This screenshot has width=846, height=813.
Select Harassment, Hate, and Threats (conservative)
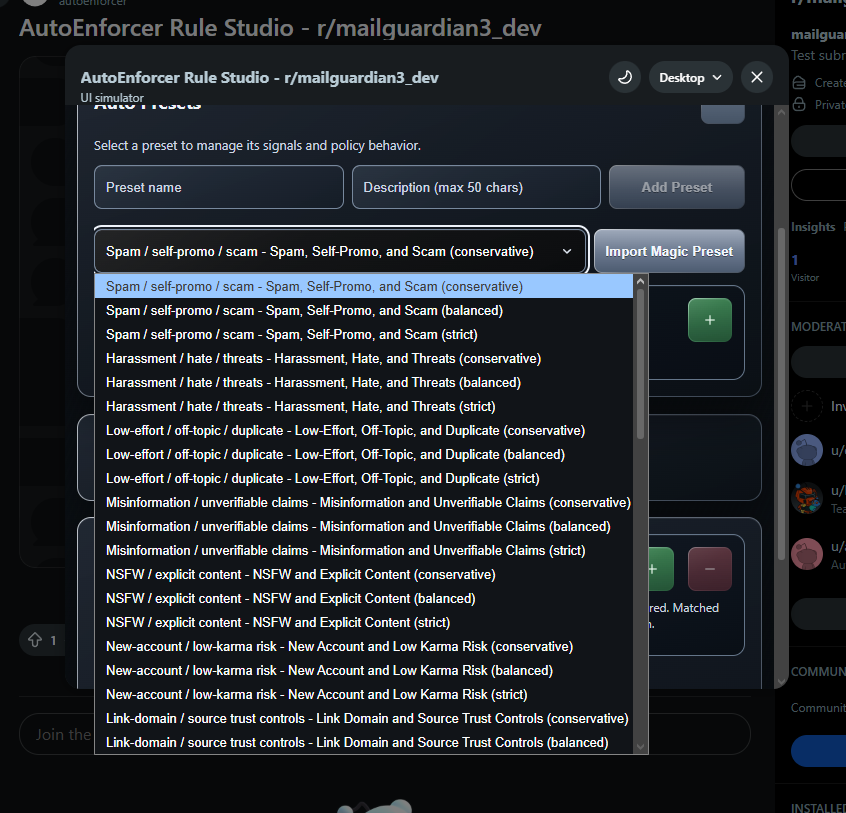364,358
